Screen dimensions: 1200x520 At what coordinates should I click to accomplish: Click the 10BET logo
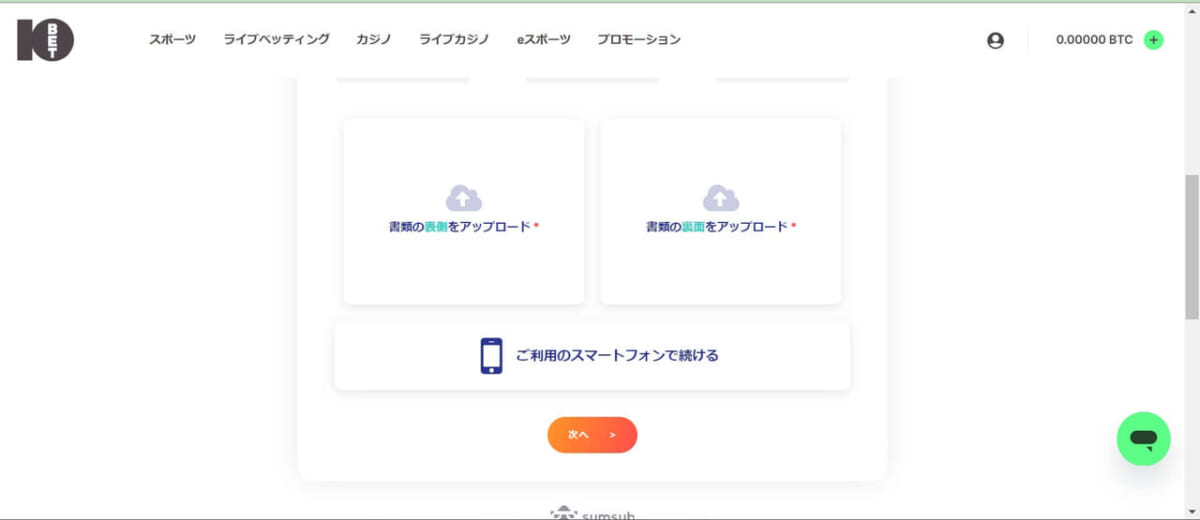click(x=45, y=40)
